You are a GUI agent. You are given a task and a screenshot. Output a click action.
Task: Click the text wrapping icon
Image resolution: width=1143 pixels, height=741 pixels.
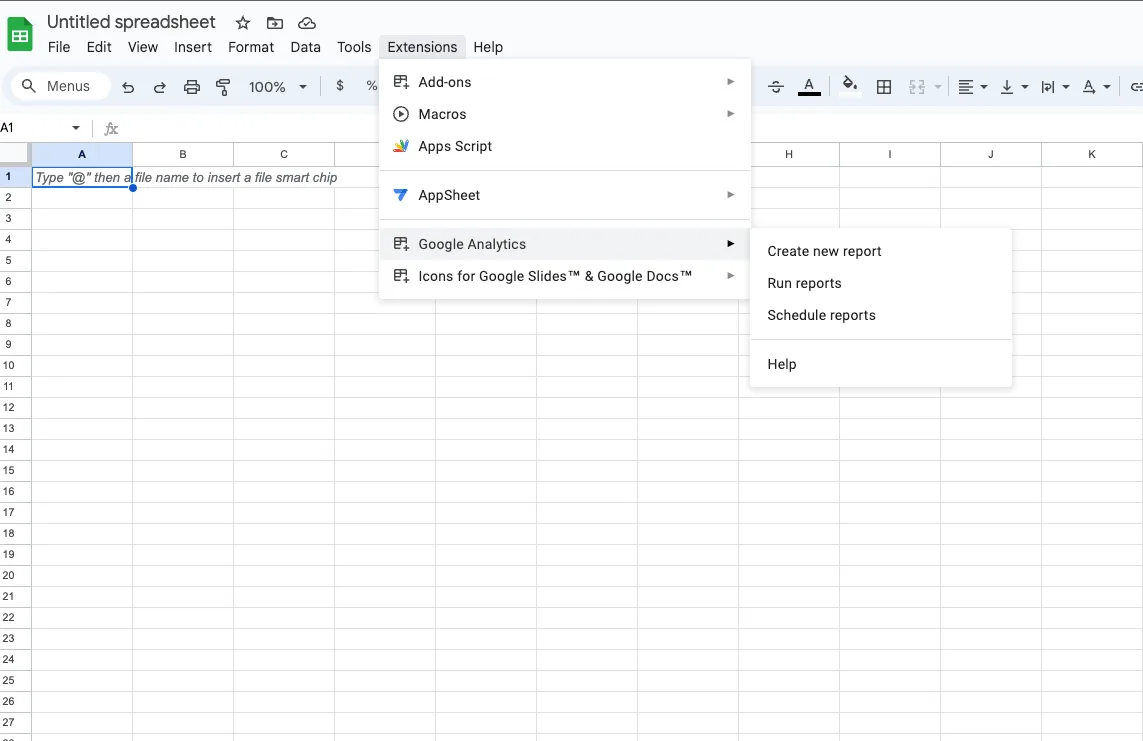[1048, 87]
